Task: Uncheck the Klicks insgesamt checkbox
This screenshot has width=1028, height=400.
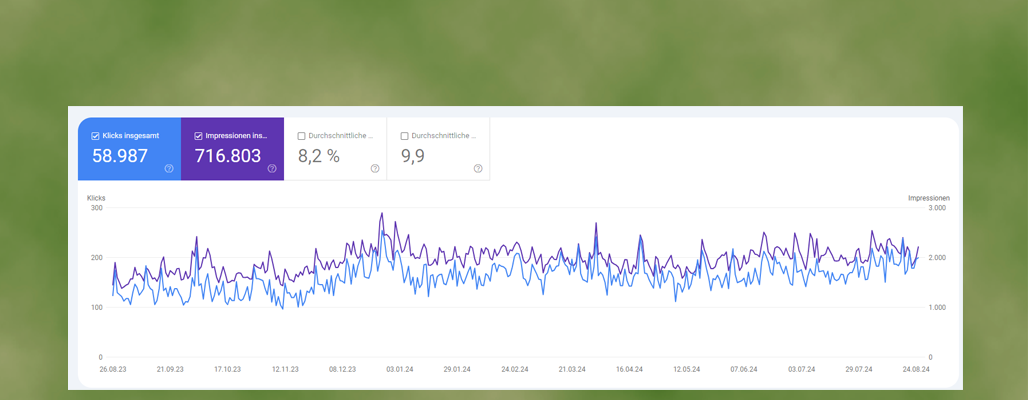Action: pos(95,135)
